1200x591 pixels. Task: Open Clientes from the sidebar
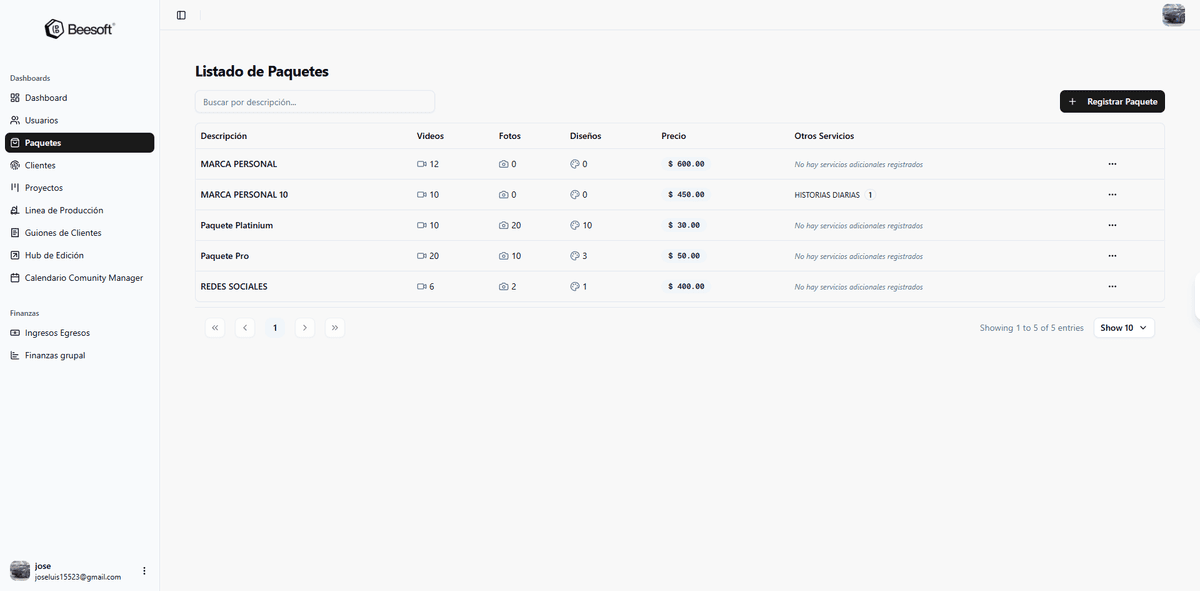(x=40, y=164)
